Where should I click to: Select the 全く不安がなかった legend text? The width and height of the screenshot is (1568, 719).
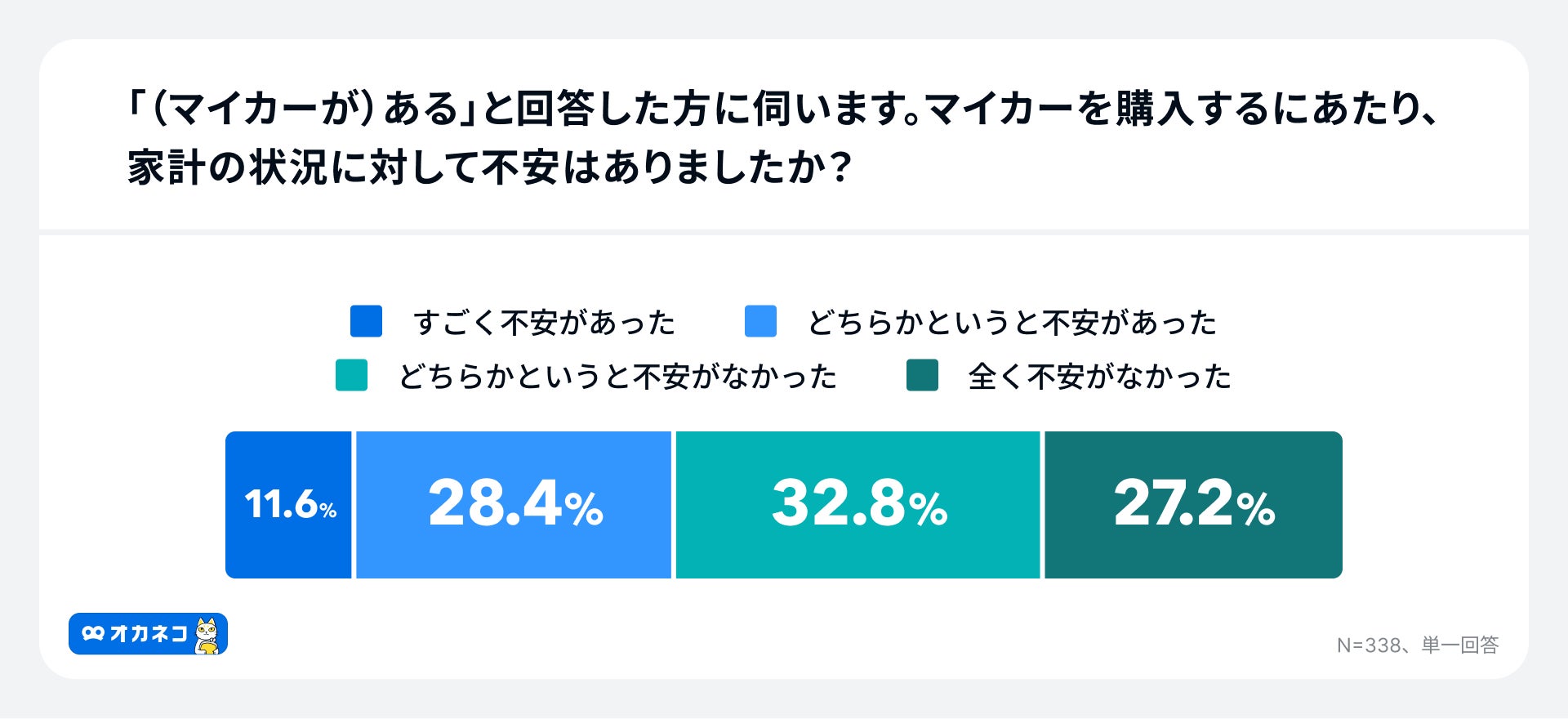[x=1099, y=377]
